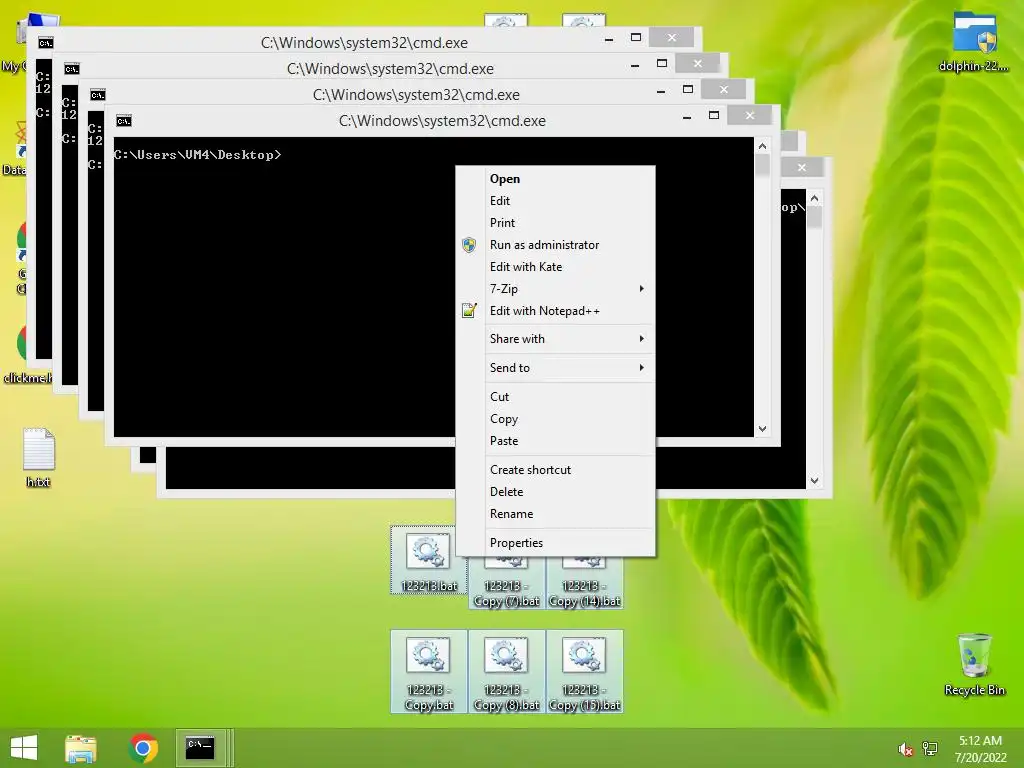Select the 123213 - Copy (8).bat file icon
The image size is (1024, 768).
(x=507, y=656)
